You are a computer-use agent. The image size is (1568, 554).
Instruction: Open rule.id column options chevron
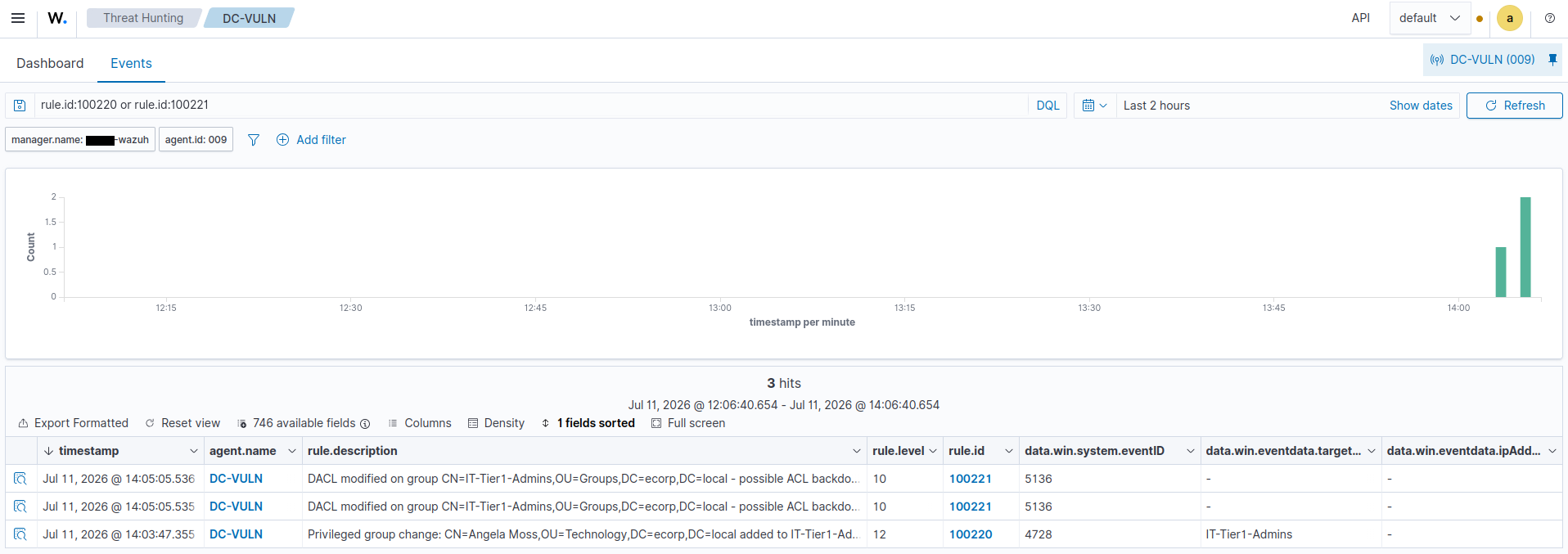[x=1009, y=451]
